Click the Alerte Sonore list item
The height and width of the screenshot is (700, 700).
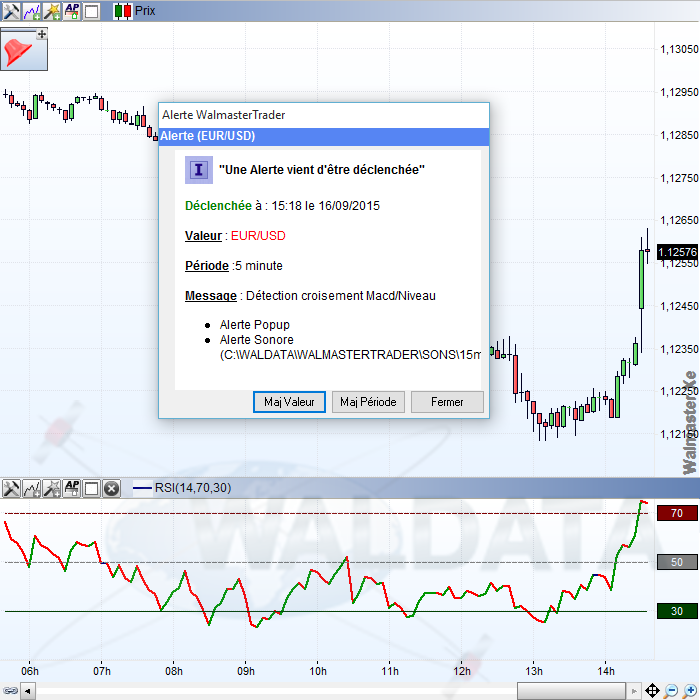[257, 340]
